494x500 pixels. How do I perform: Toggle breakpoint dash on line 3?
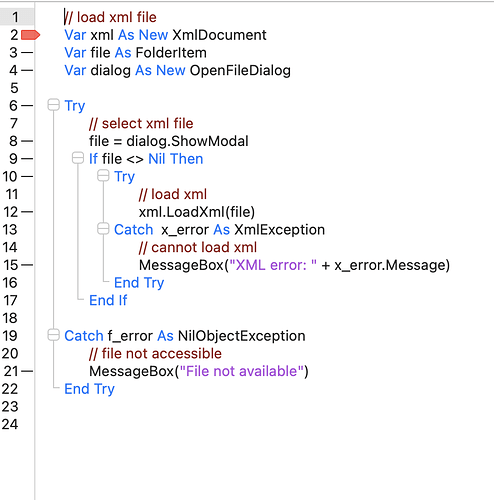tap(27, 53)
